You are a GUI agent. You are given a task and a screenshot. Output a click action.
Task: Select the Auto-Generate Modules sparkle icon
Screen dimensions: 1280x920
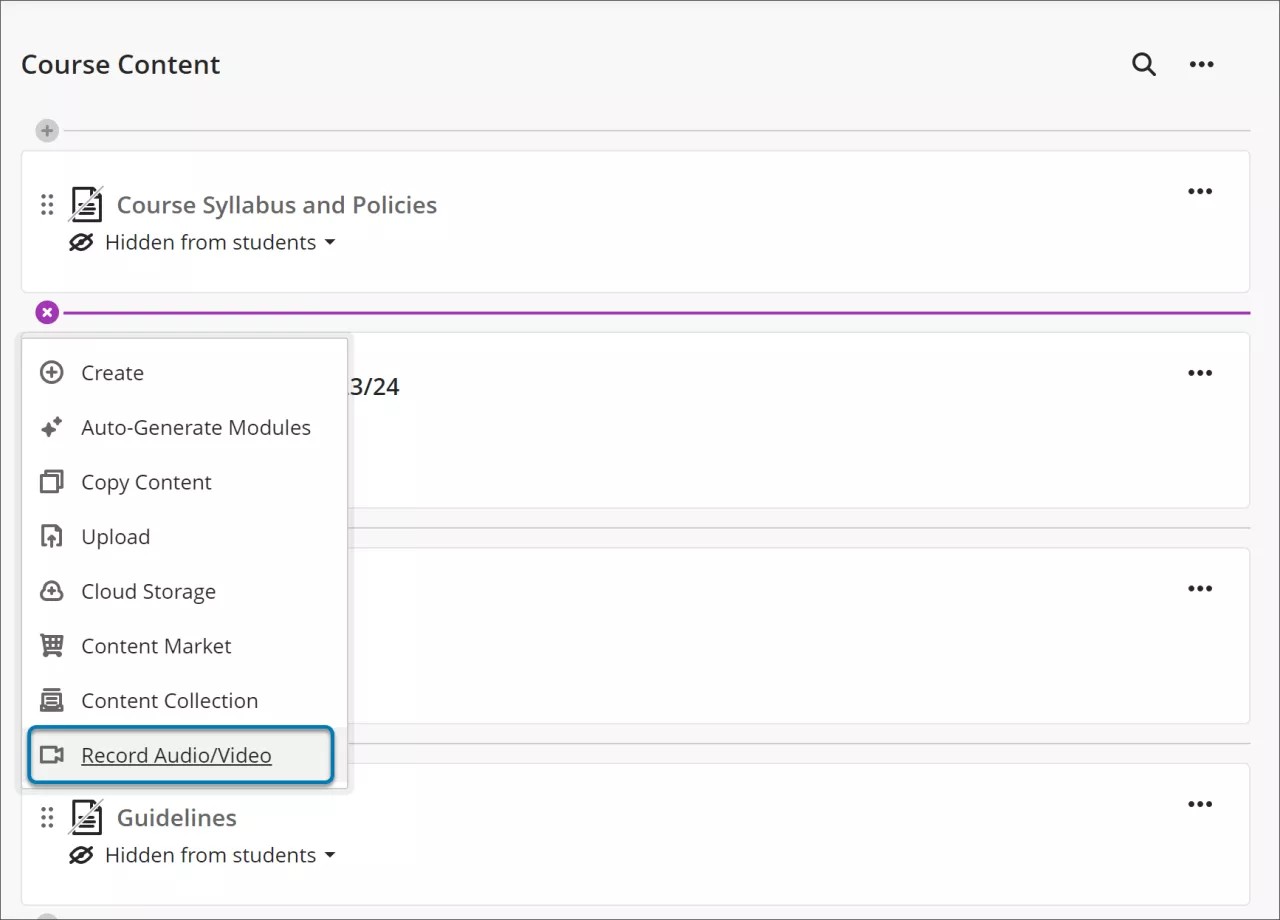click(x=51, y=427)
